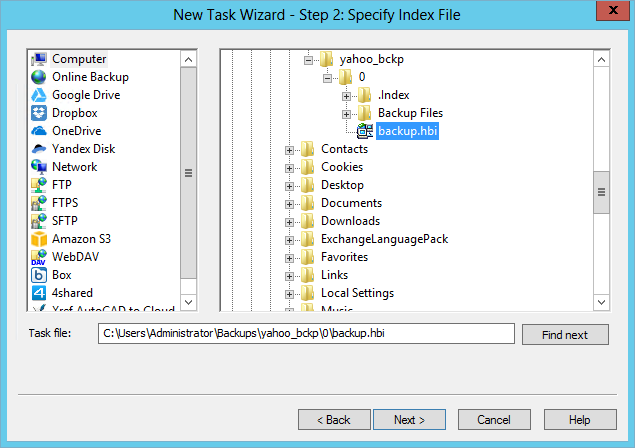
Task: Click the Amazon S3 box icon
Action: pyautogui.click(x=39, y=239)
